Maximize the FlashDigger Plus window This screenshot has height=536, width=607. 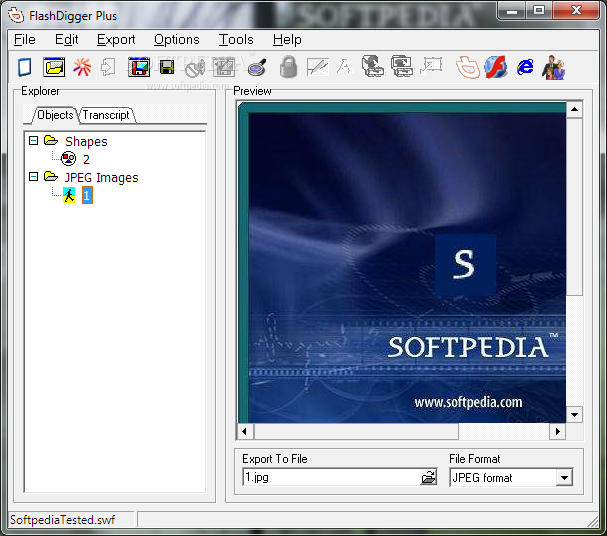coord(539,11)
